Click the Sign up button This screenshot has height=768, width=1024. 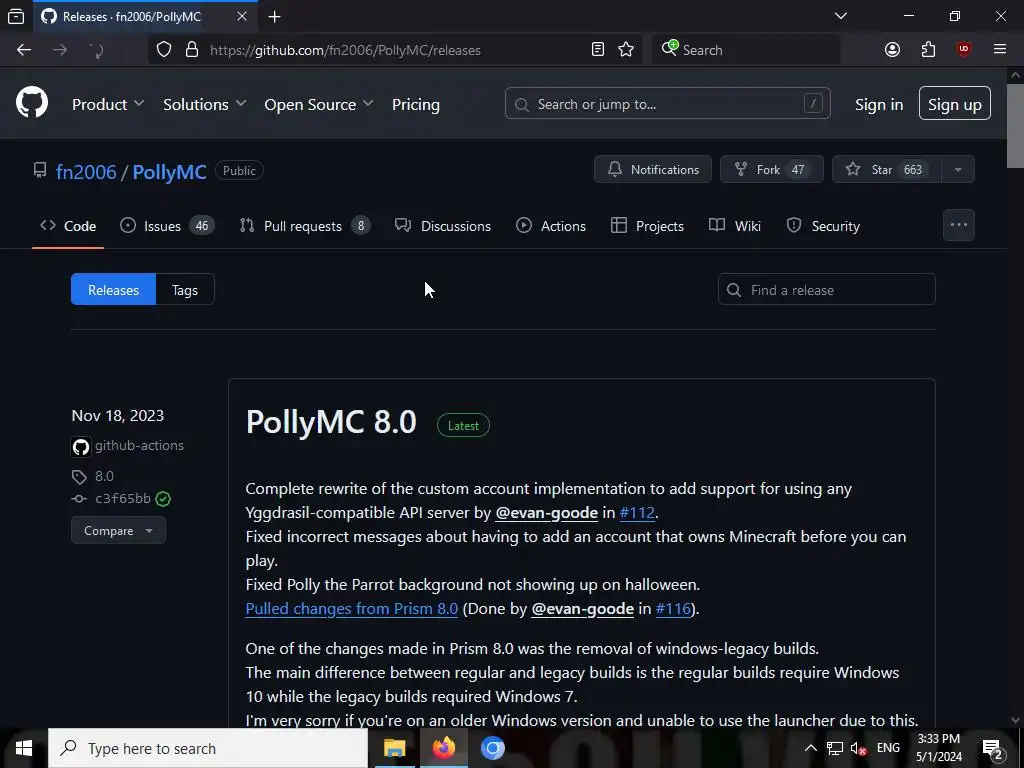coord(955,104)
